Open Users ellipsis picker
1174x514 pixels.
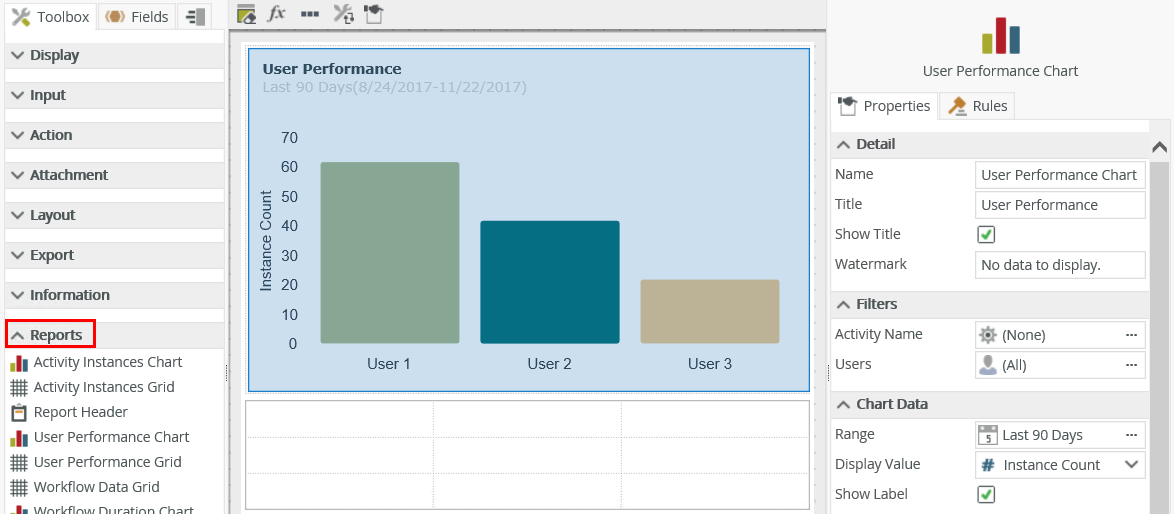[1131, 364]
